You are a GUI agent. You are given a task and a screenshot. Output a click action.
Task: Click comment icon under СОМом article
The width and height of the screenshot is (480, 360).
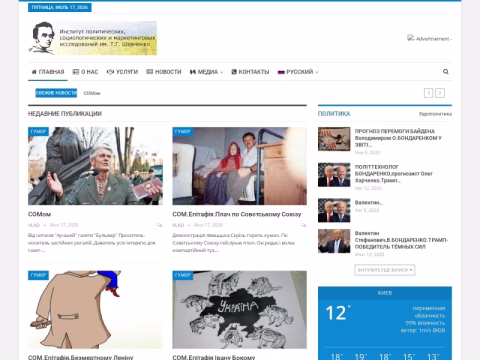pyautogui.click(x=159, y=225)
